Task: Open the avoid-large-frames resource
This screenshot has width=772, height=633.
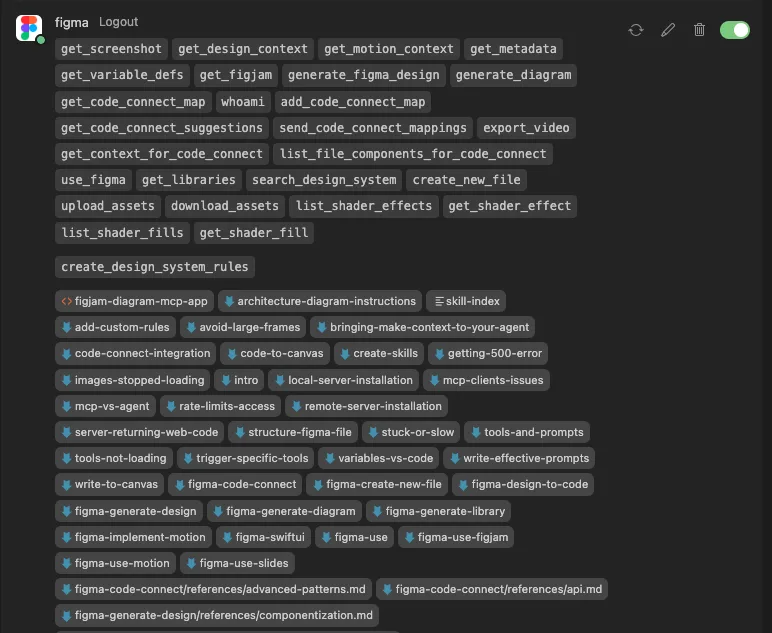Action: 243,327
